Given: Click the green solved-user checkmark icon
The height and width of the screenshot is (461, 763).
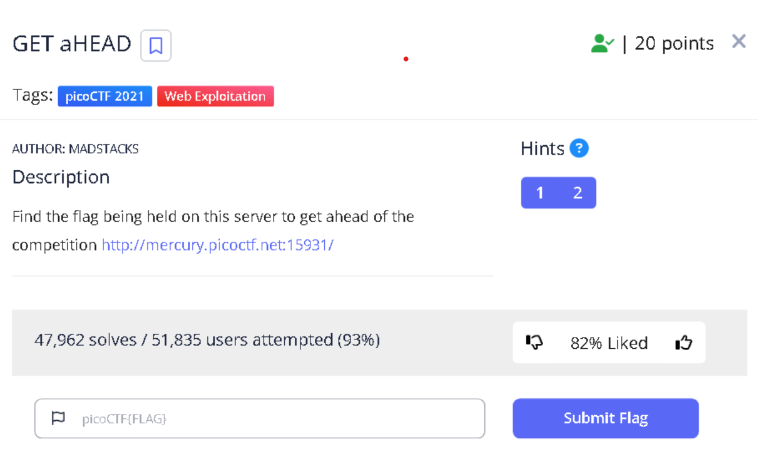Looking at the screenshot, I should coord(602,43).
